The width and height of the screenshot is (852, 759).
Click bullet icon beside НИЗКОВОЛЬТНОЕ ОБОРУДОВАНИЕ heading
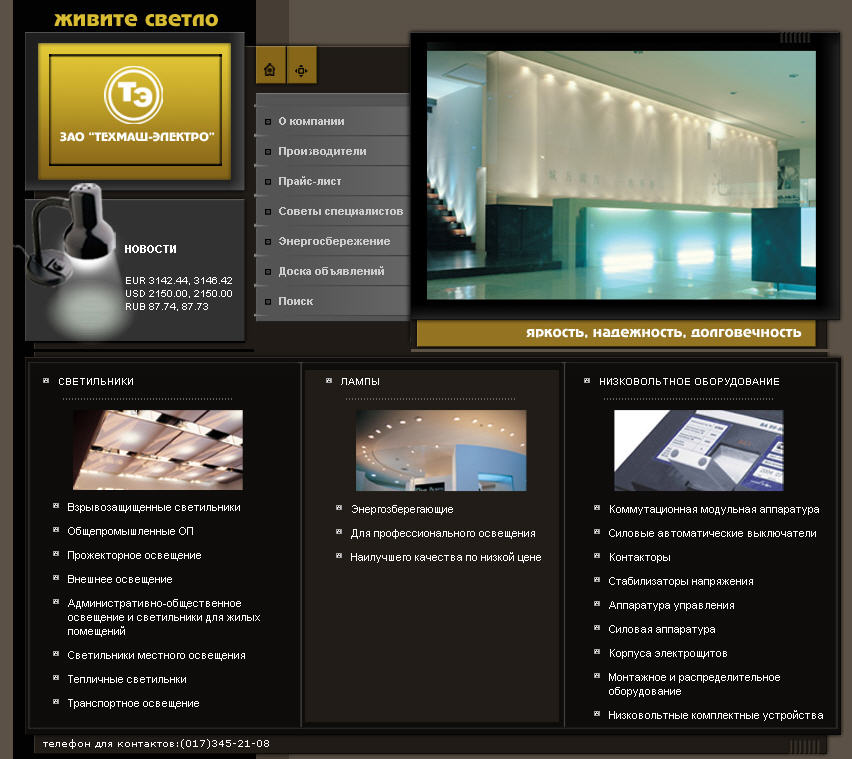click(587, 381)
